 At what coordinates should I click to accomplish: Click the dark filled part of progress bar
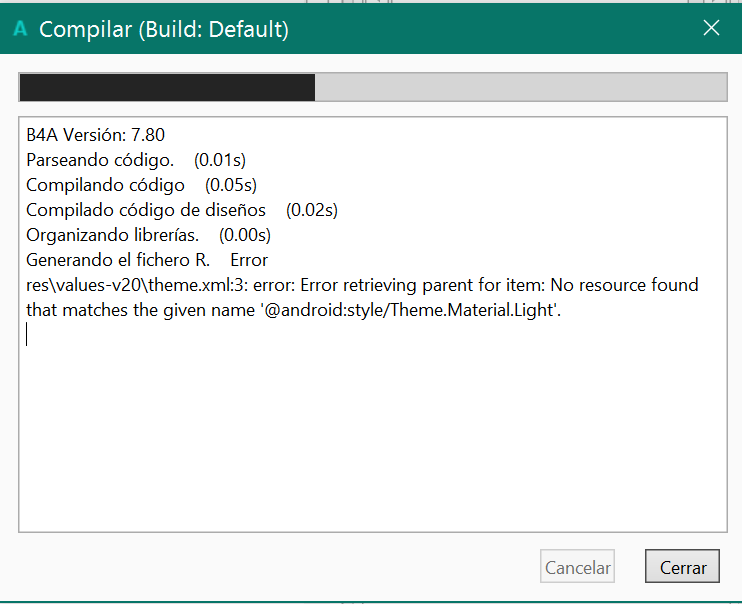pos(167,87)
